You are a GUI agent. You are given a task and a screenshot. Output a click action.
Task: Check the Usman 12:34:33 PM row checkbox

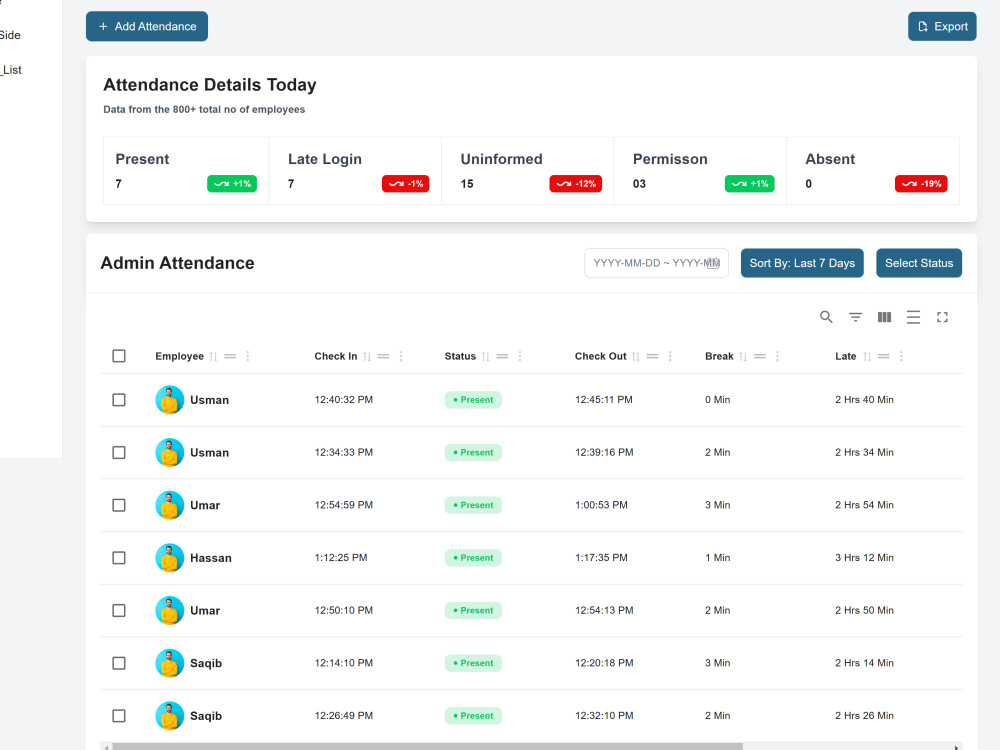click(x=119, y=453)
